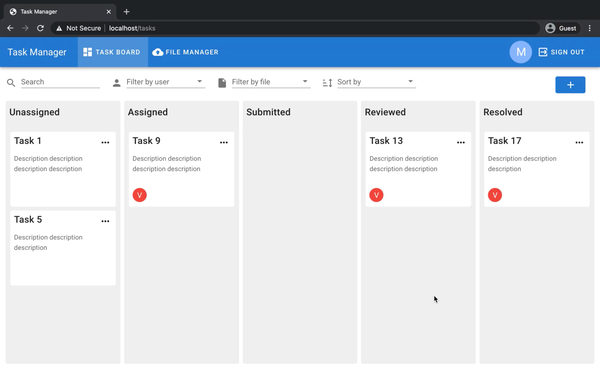
Task: Click the Unassigned column heading
Action: (34, 112)
